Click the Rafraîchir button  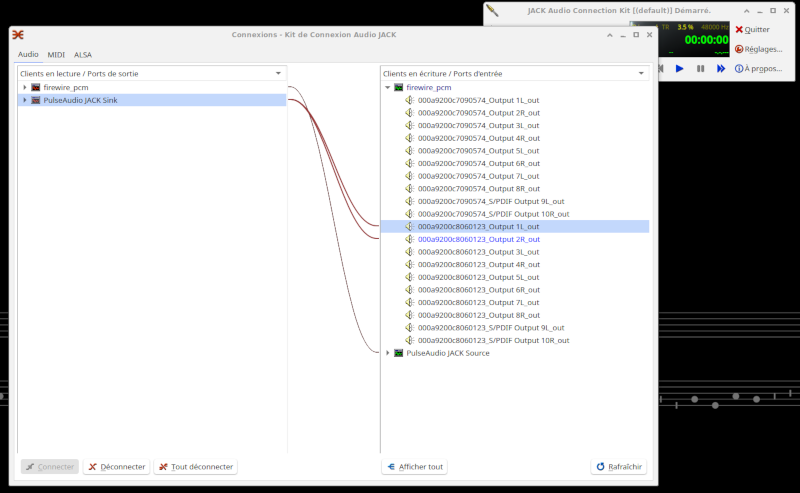pos(619,466)
